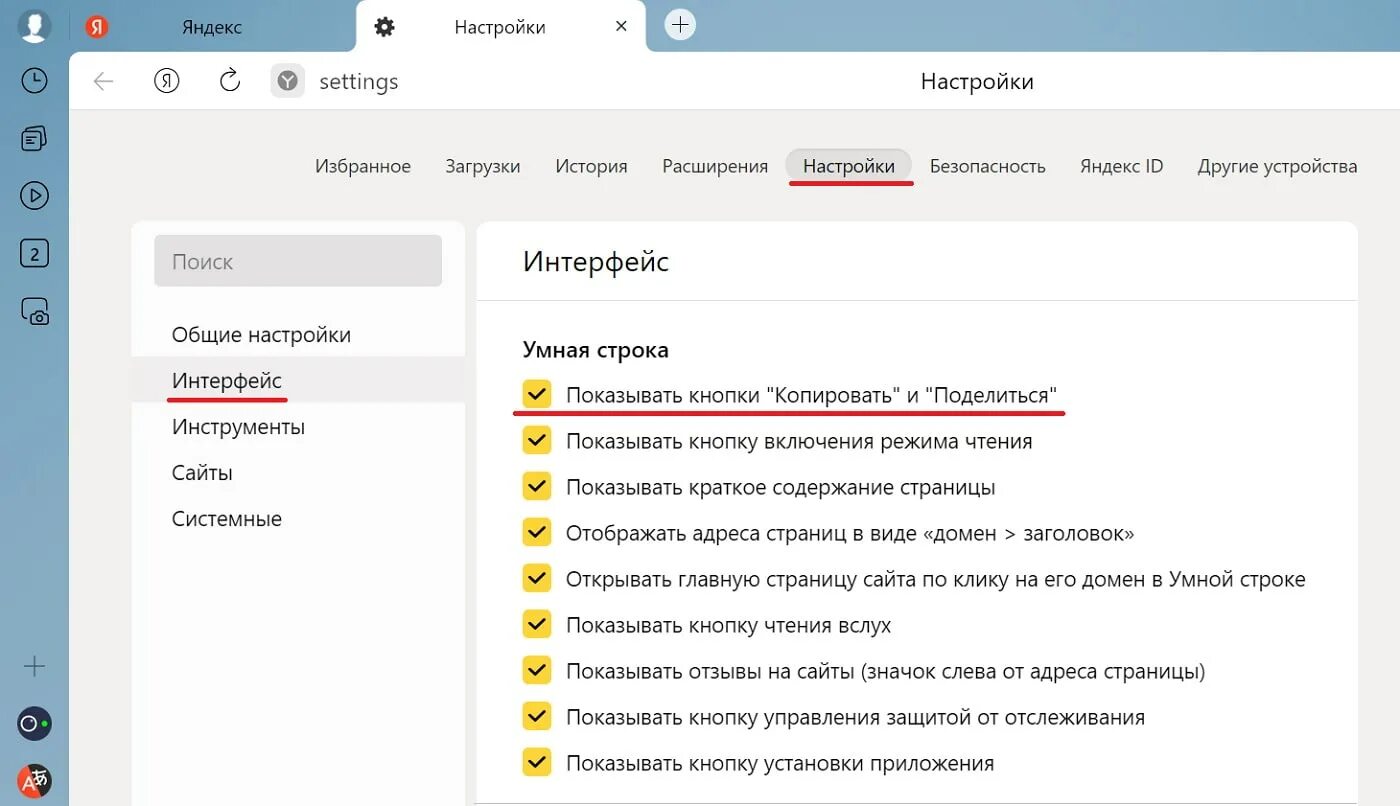Click the Yandex favicon on the first tab
Image resolution: width=1400 pixels, height=806 pixels.
(97, 27)
